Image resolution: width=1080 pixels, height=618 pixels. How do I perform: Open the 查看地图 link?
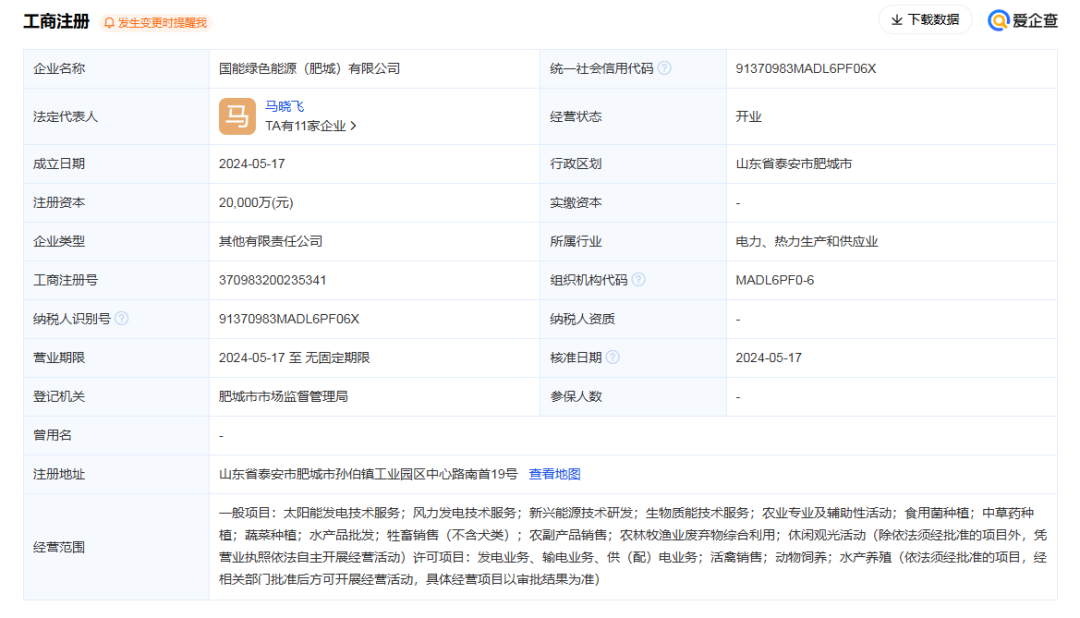click(554, 474)
